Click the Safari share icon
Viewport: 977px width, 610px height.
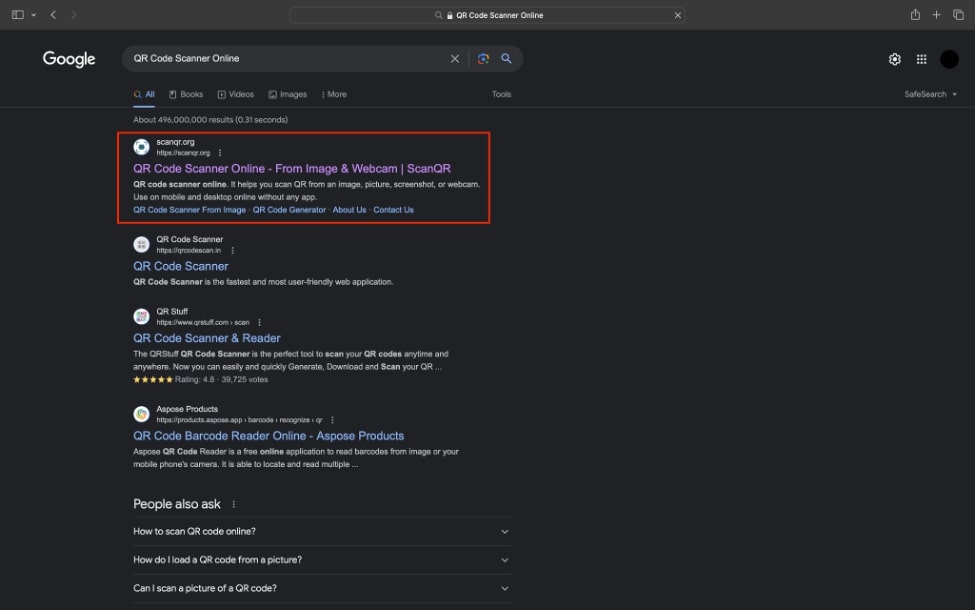pos(915,15)
